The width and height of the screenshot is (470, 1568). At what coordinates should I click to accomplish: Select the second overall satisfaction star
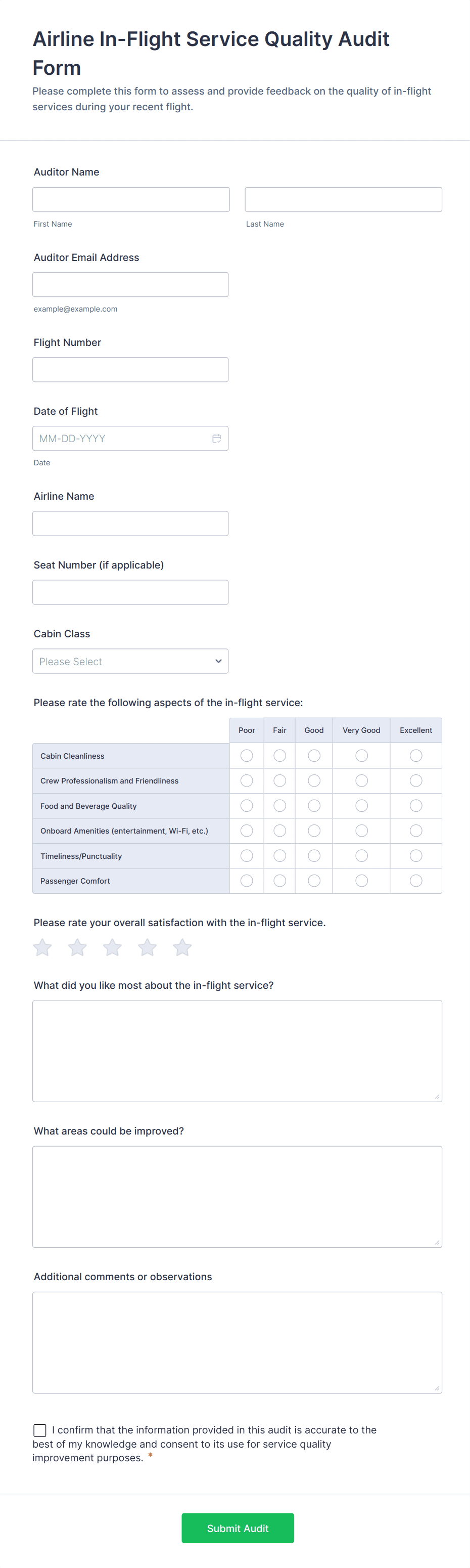(x=77, y=947)
